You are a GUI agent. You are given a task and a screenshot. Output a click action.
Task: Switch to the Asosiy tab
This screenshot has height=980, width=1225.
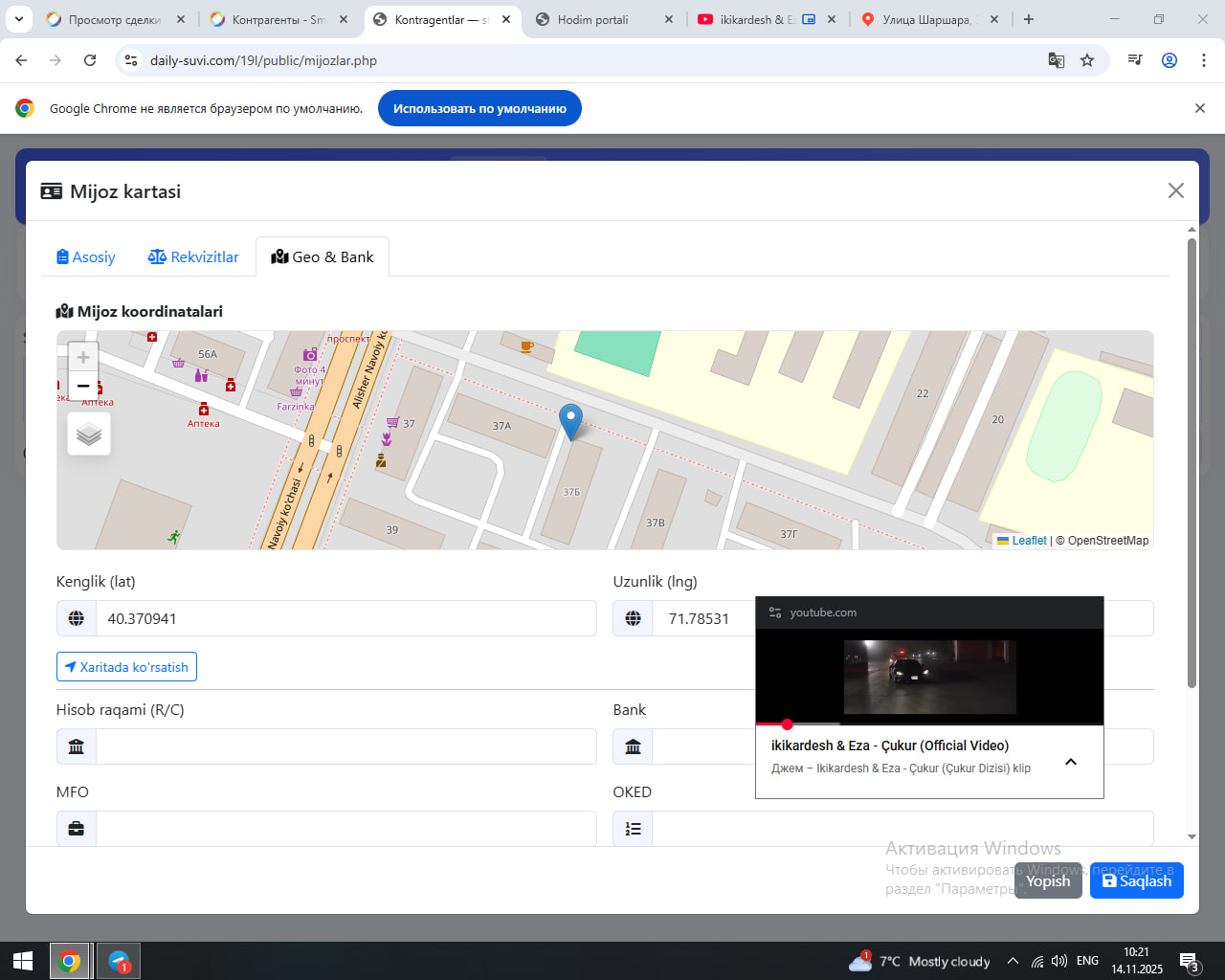86,256
